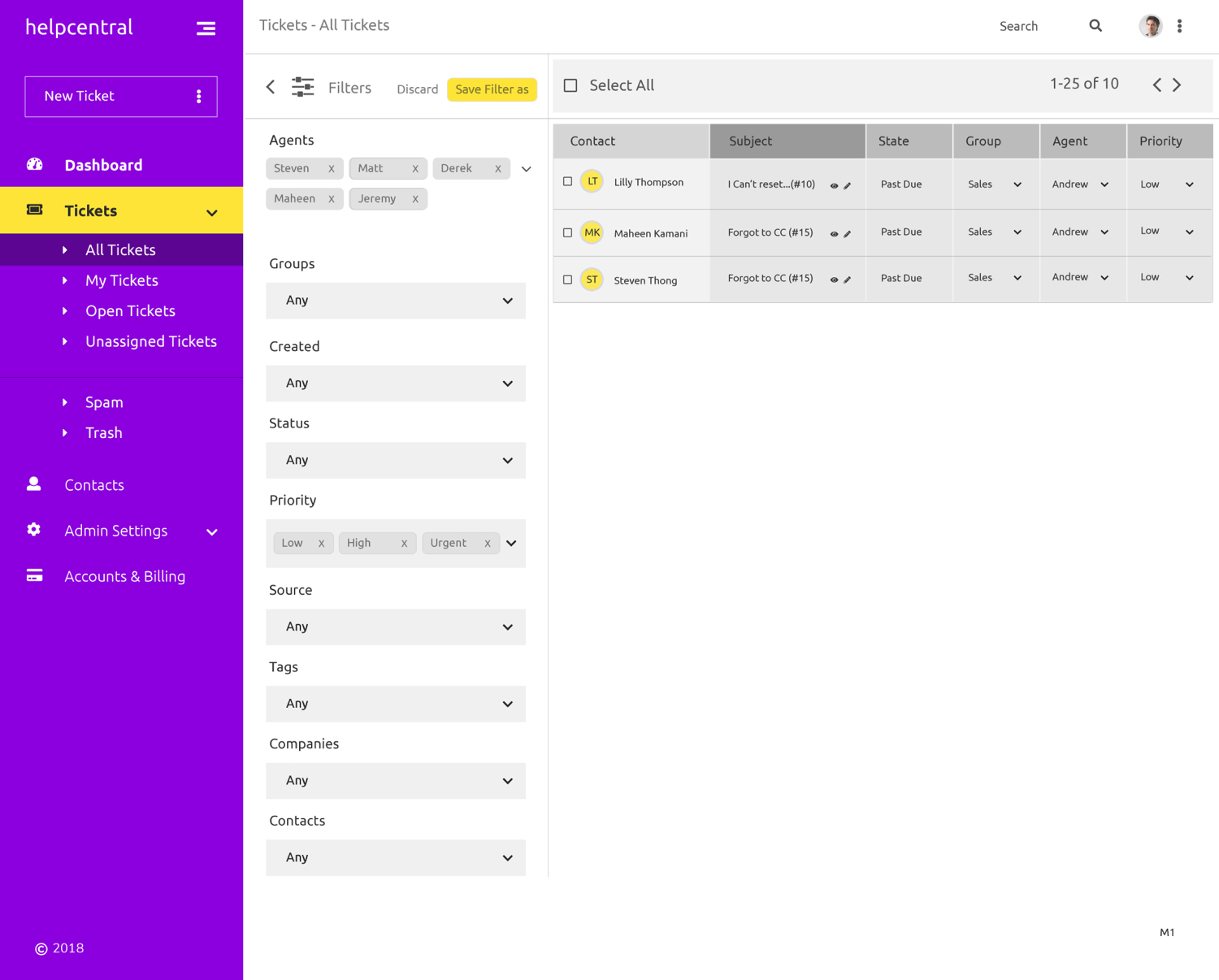Click the back arrow beside Filters
The width and height of the screenshot is (1219, 980).
pos(271,88)
